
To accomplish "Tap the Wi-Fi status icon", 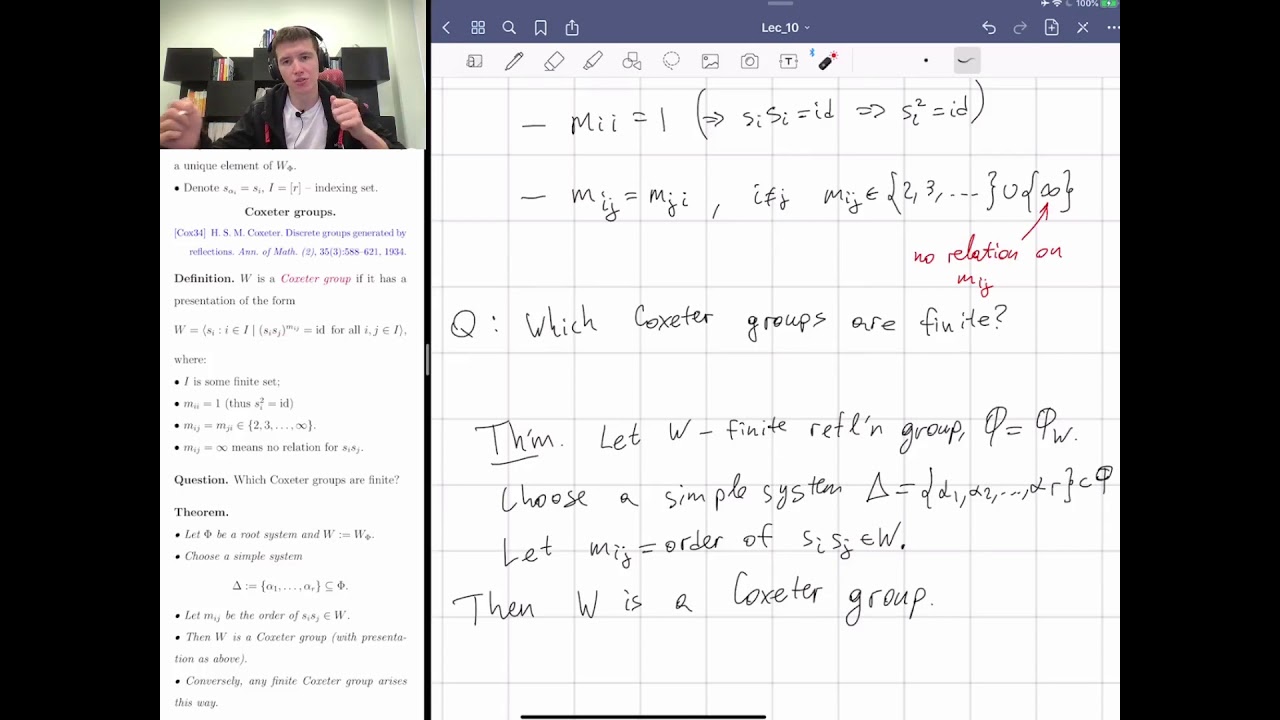I will 1057,4.
